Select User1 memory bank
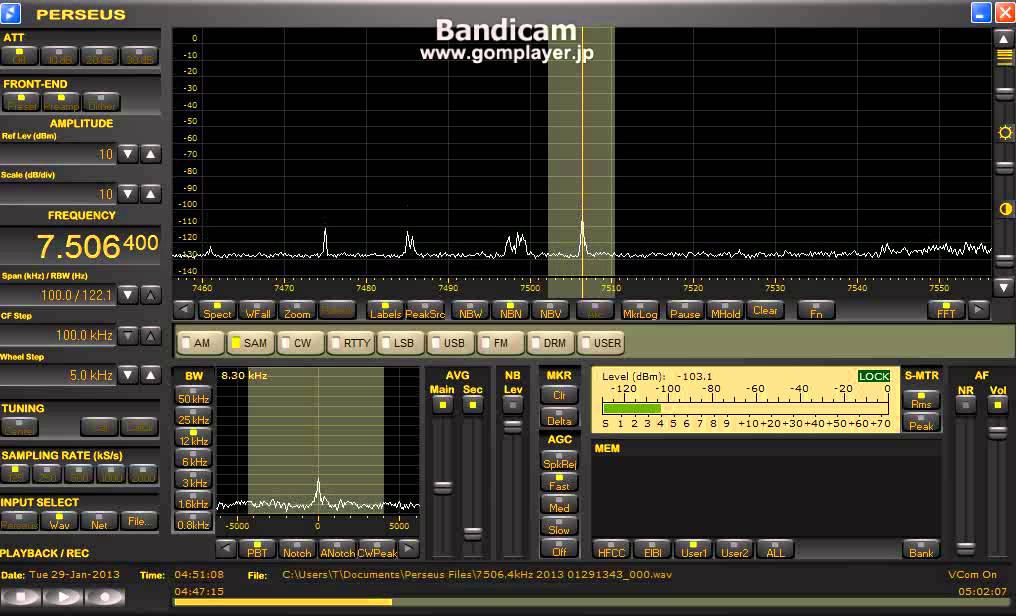 coord(693,549)
